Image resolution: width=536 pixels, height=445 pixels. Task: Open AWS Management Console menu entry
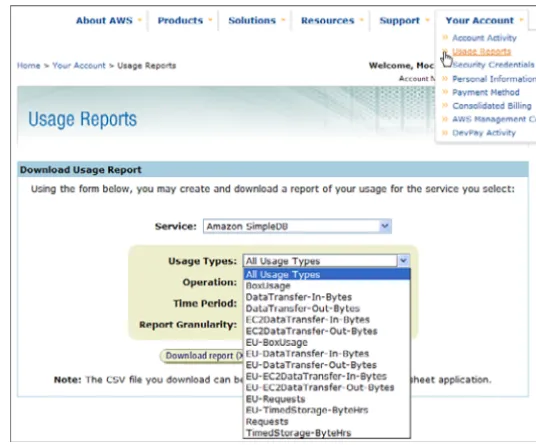(x=494, y=119)
